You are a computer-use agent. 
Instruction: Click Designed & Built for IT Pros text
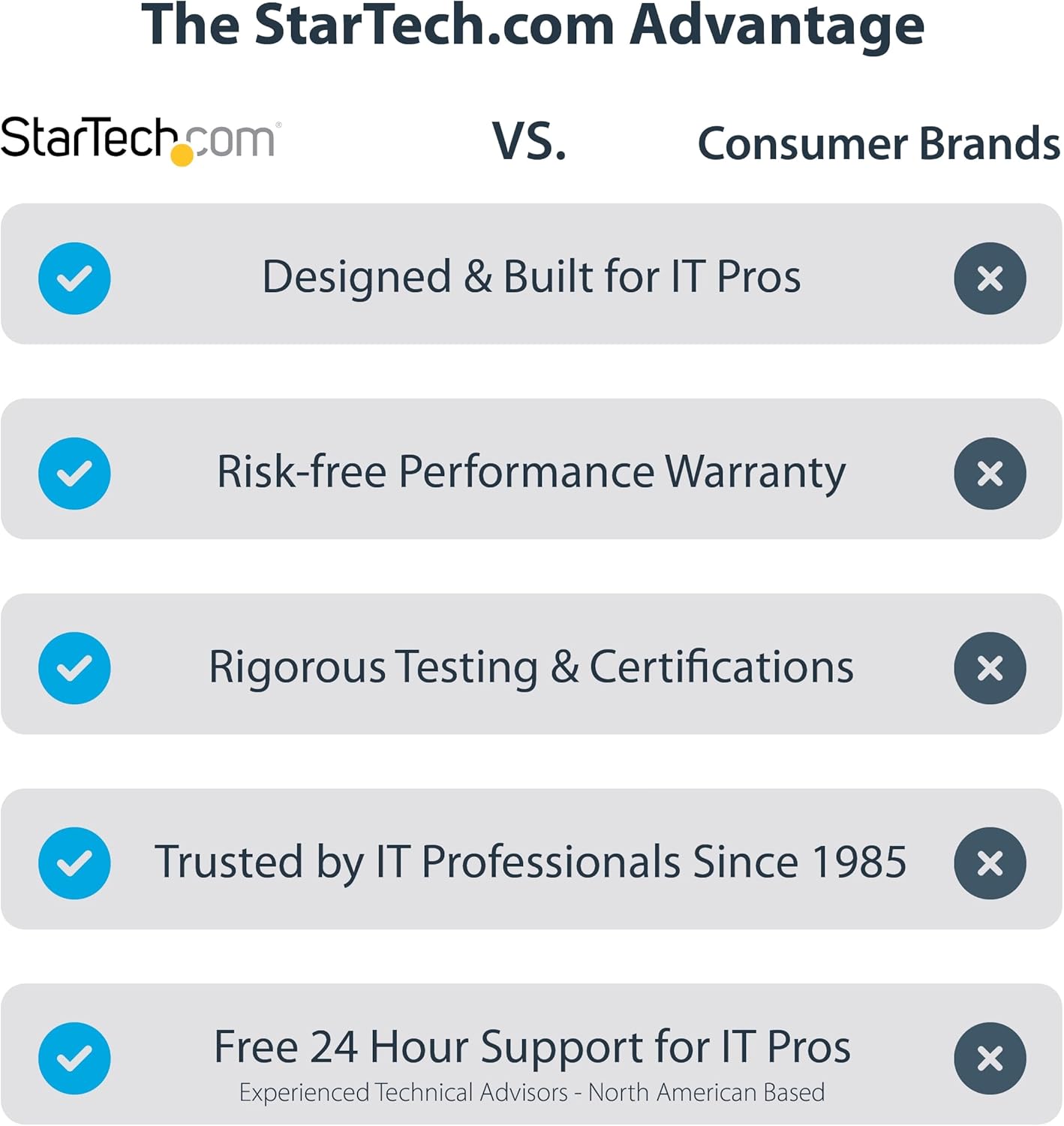531,277
